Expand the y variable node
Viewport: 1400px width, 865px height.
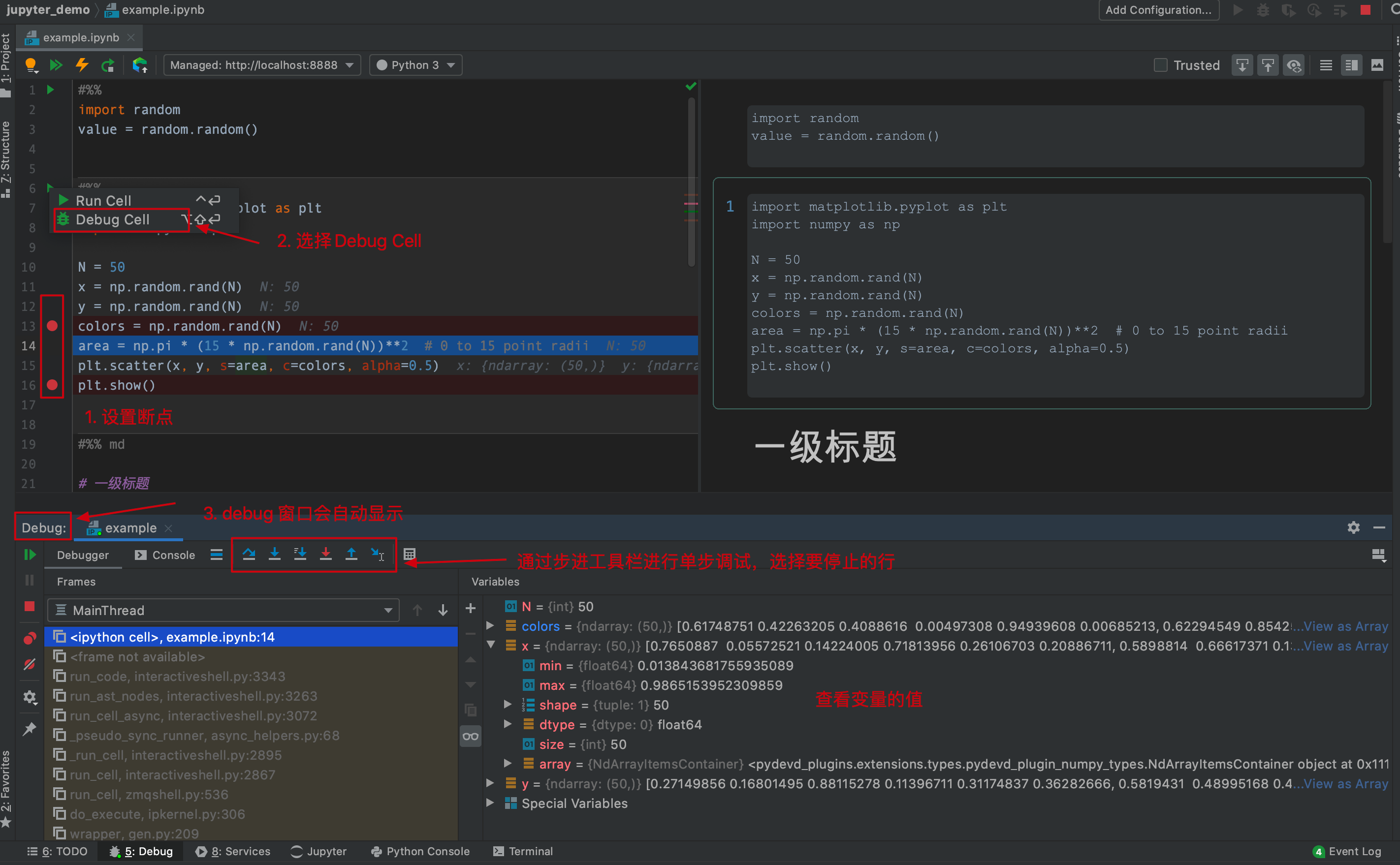point(490,783)
